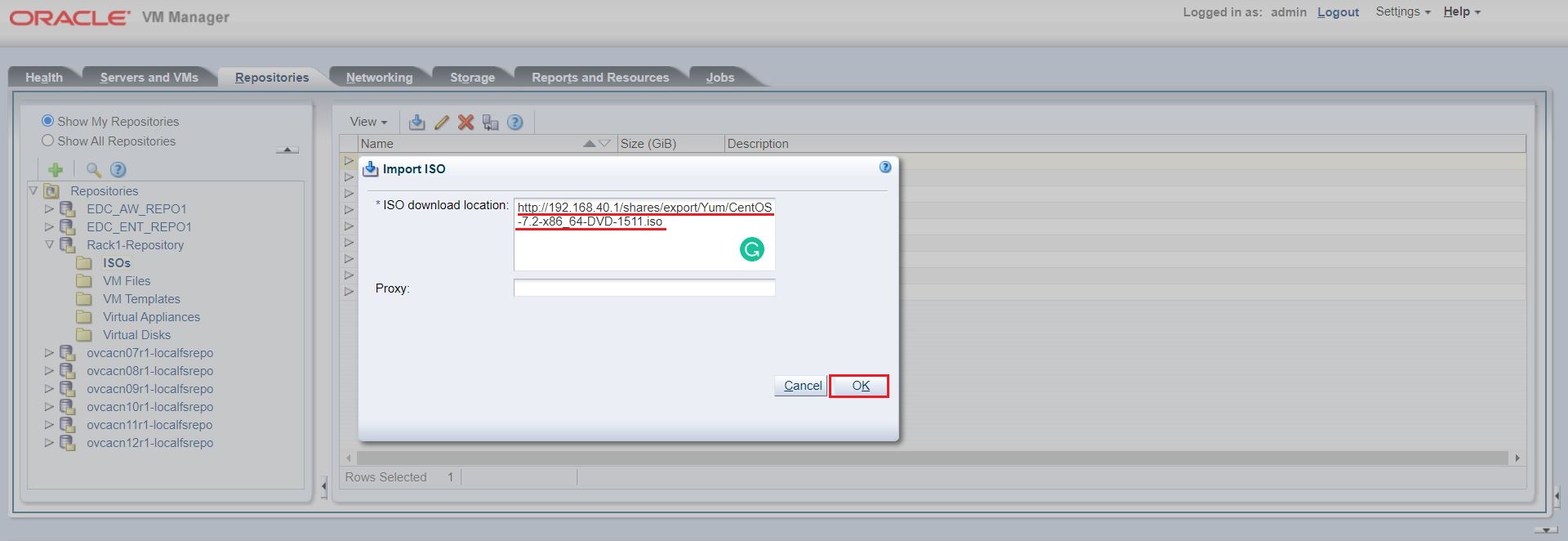Screen dimensions: 1568x541
Task: Select Virtual Disks tree item
Action: pyautogui.click(x=136, y=335)
